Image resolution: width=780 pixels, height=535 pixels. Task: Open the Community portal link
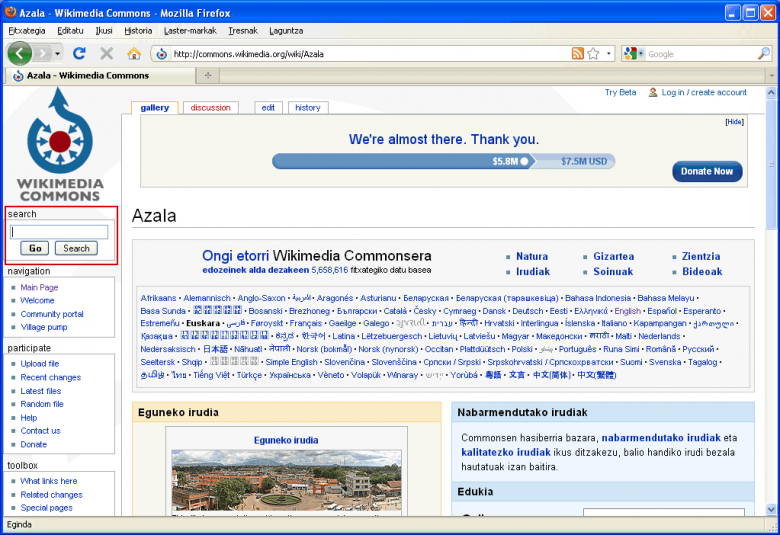click(52, 314)
